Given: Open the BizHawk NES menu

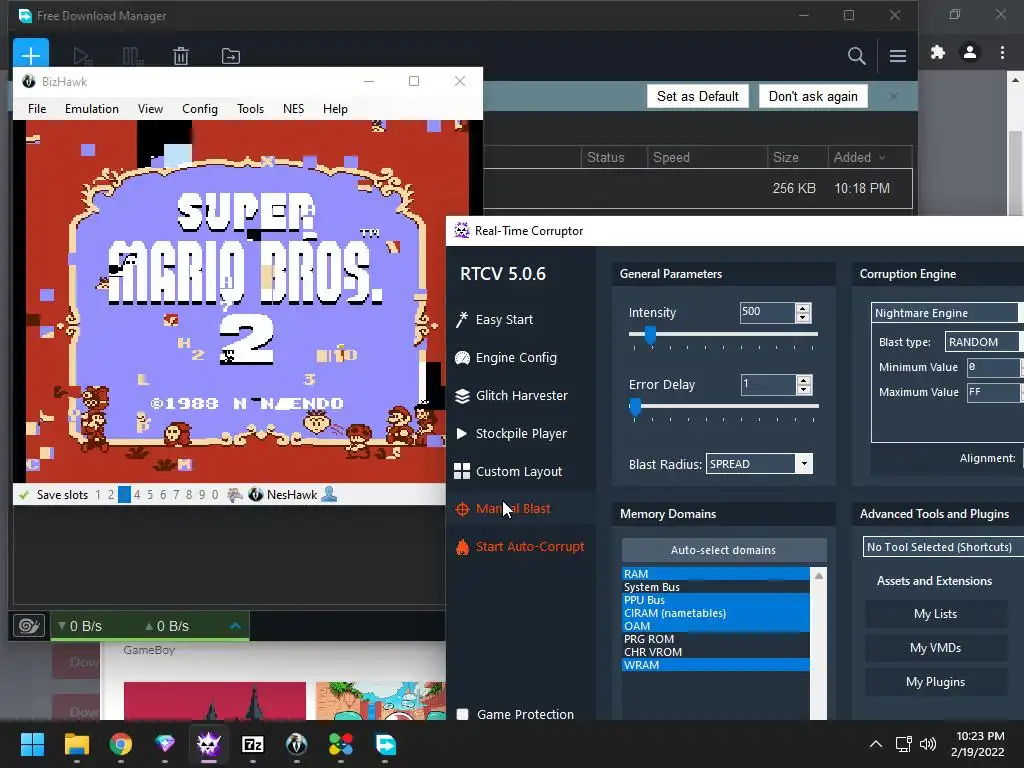Looking at the screenshot, I should point(293,108).
